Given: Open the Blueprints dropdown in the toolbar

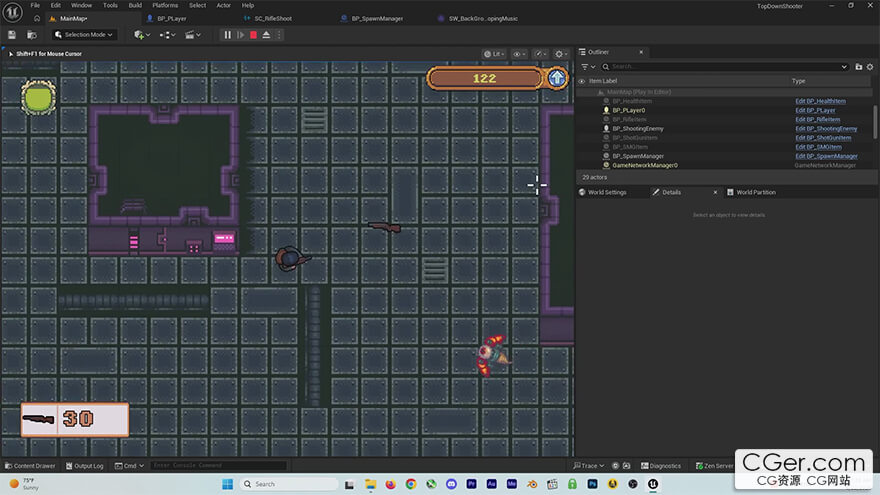Looking at the screenshot, I should 167,35.
